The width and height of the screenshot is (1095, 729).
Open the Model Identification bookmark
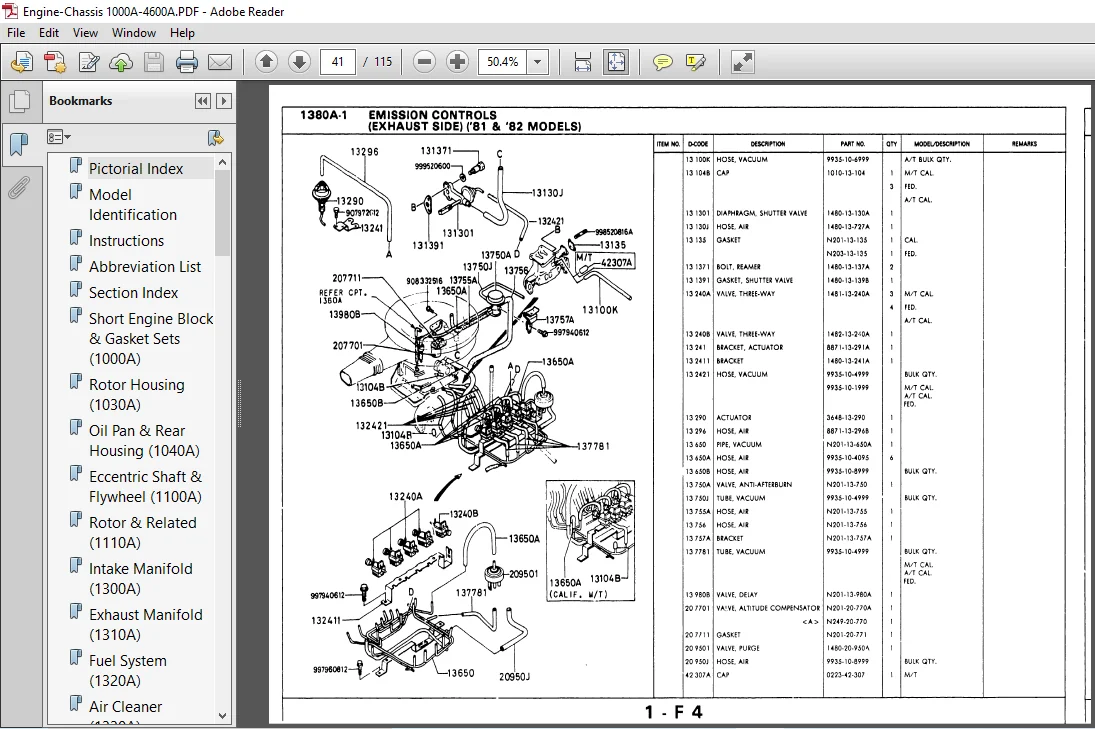(133, 205)
